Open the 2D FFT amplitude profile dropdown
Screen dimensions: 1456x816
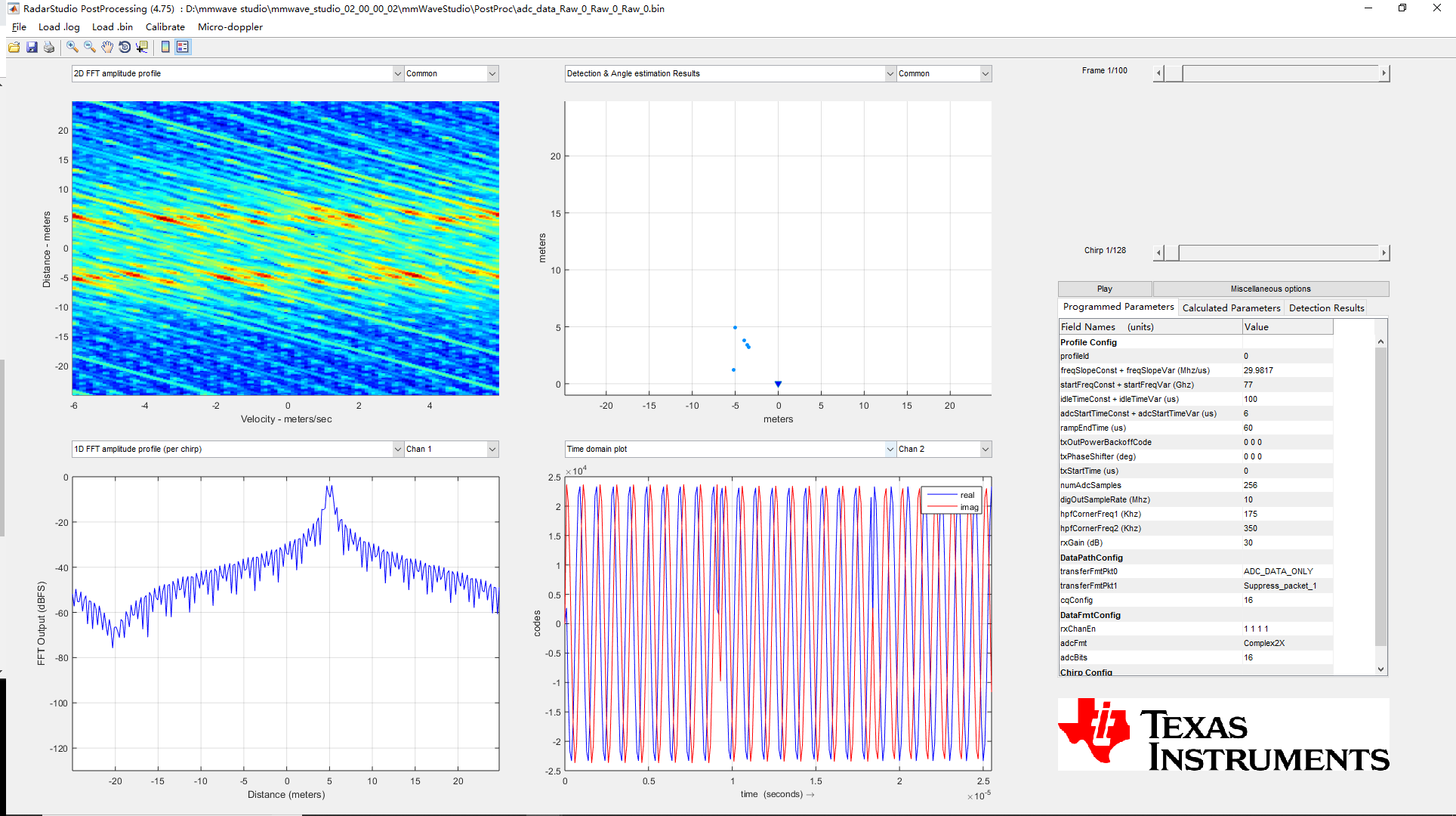pyautogui.click(x=397, y=73)
